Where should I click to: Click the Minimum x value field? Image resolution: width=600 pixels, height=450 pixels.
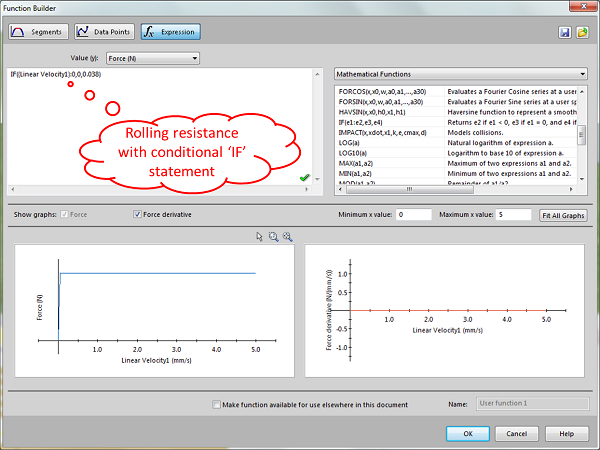[x=414, y=215]
